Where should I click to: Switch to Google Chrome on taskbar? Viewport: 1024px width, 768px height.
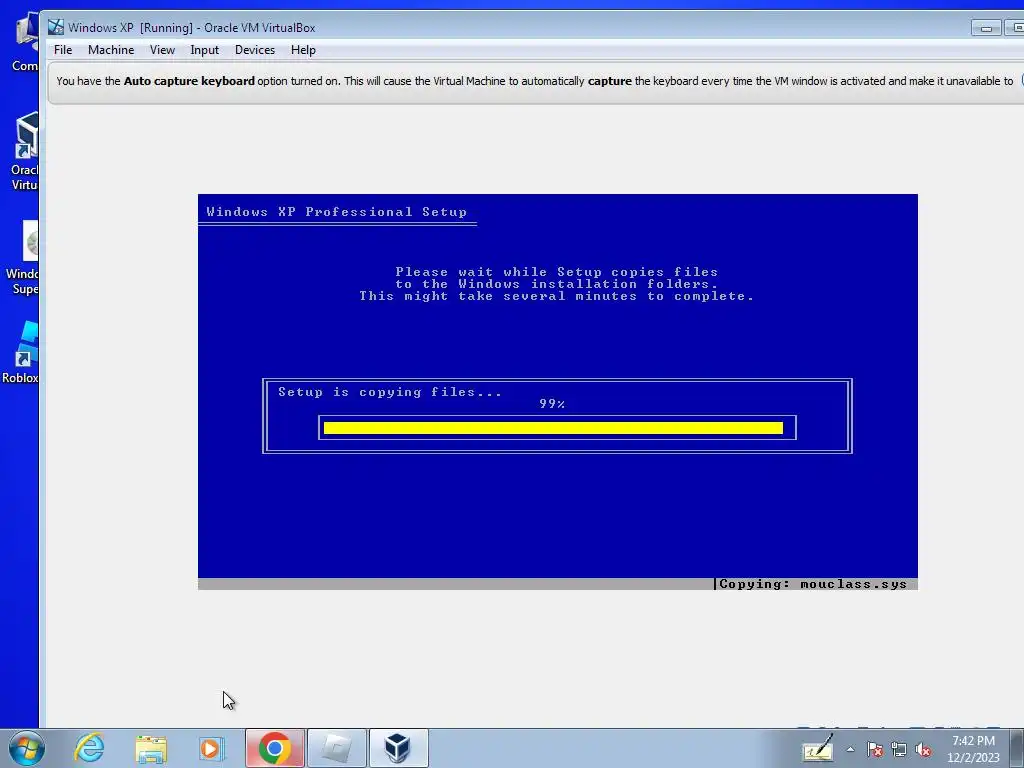pyautogui.click(x=274, y=748)
